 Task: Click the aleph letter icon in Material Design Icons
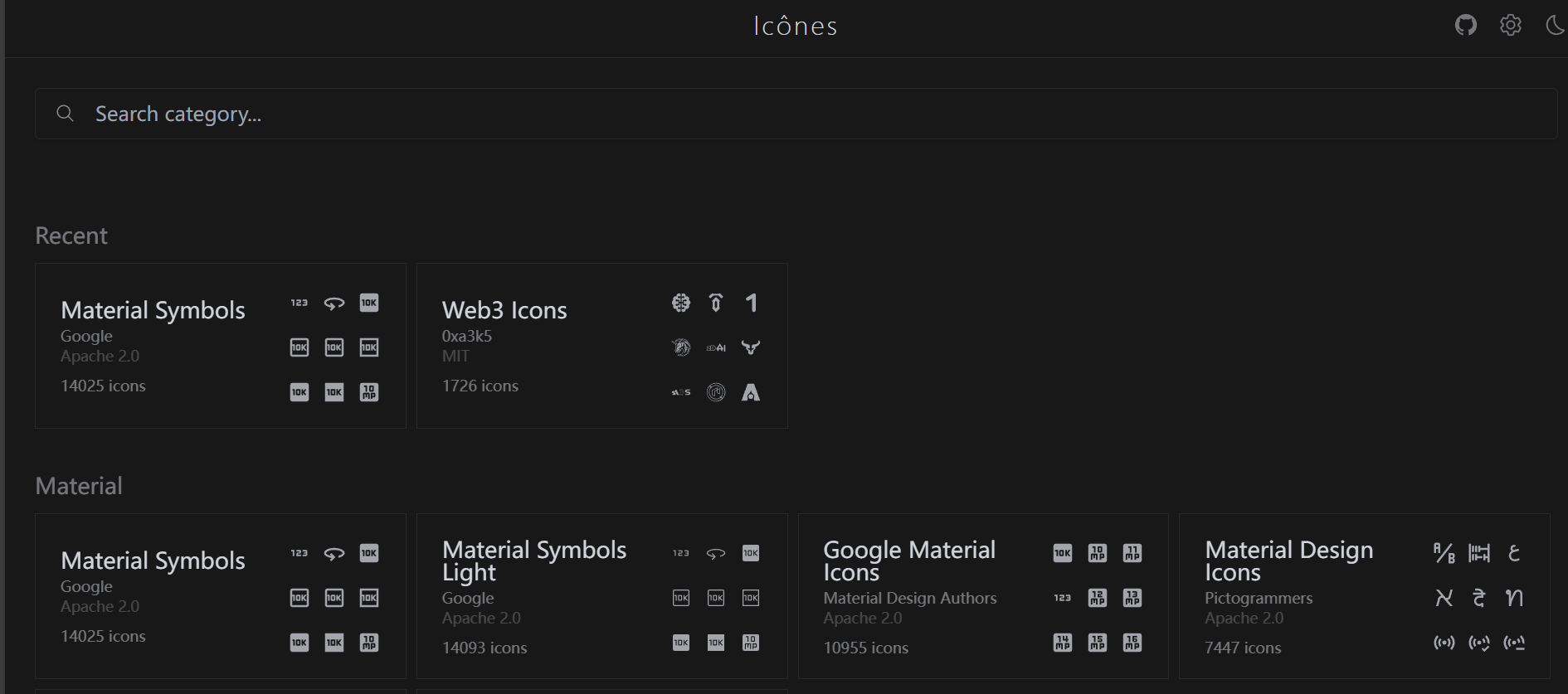(1444, 598)
